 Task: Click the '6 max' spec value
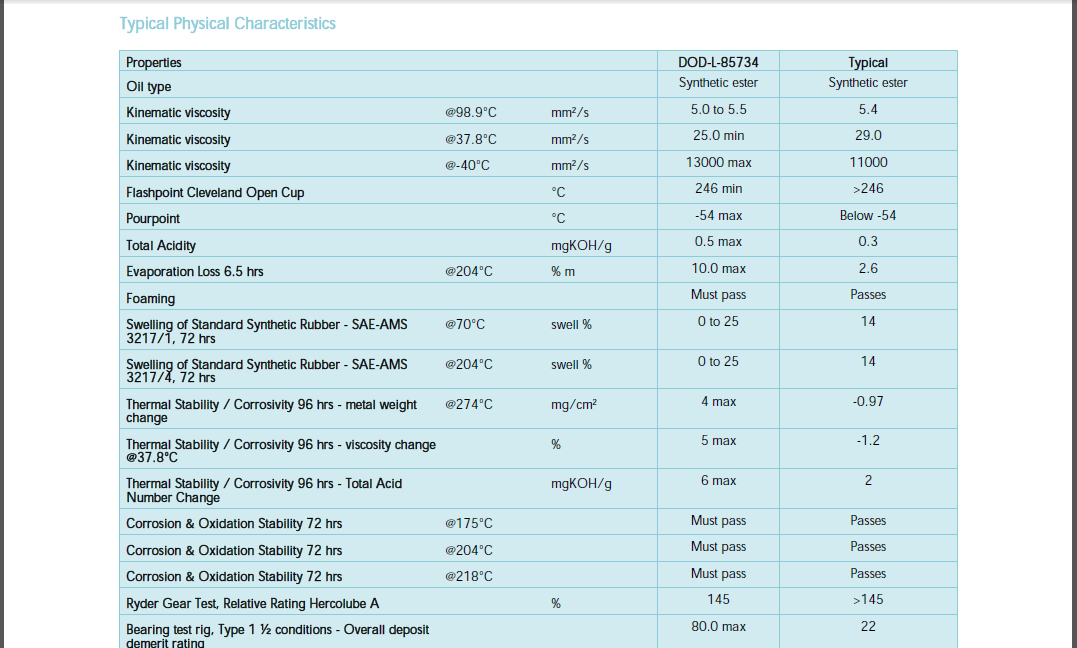(x=718, y=481)
